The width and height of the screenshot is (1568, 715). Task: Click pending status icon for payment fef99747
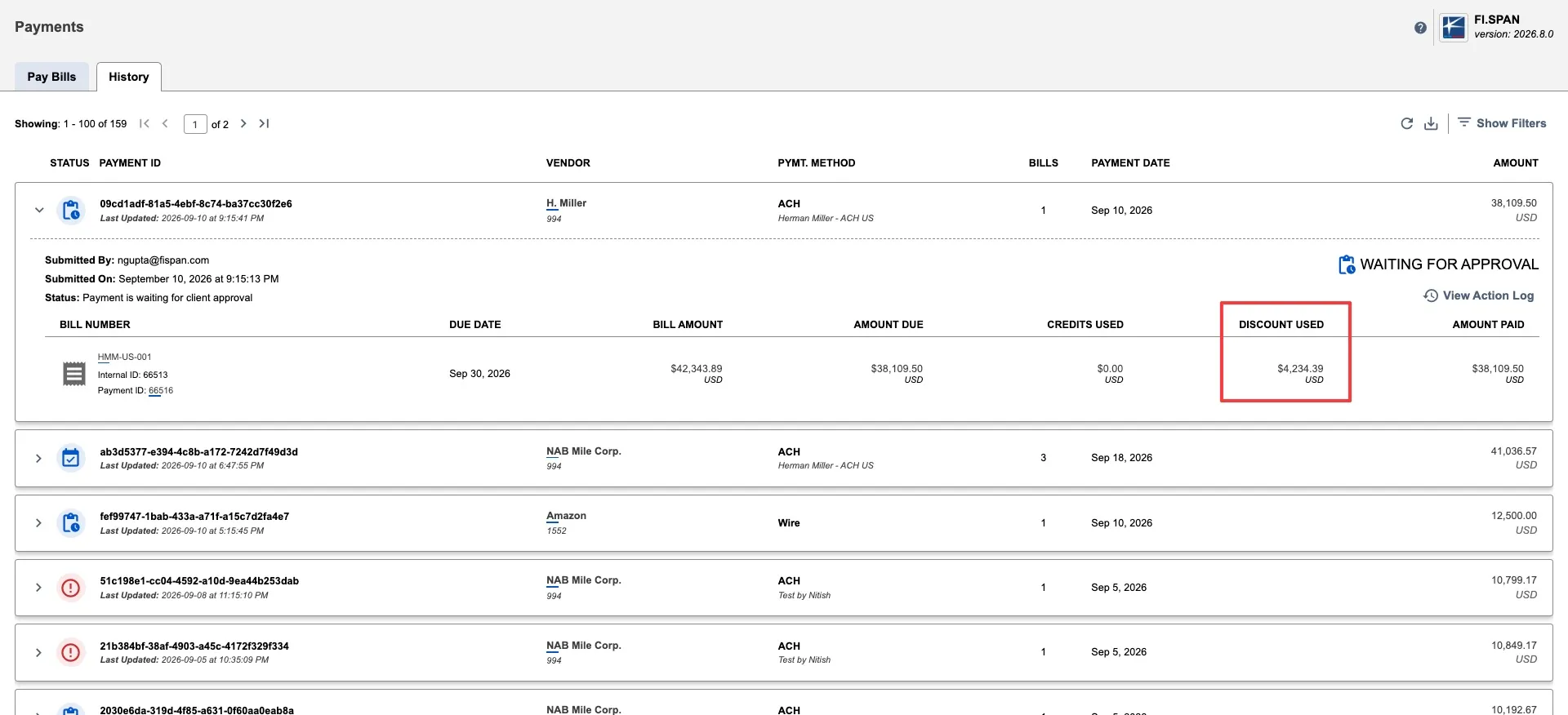pos(71,523)
